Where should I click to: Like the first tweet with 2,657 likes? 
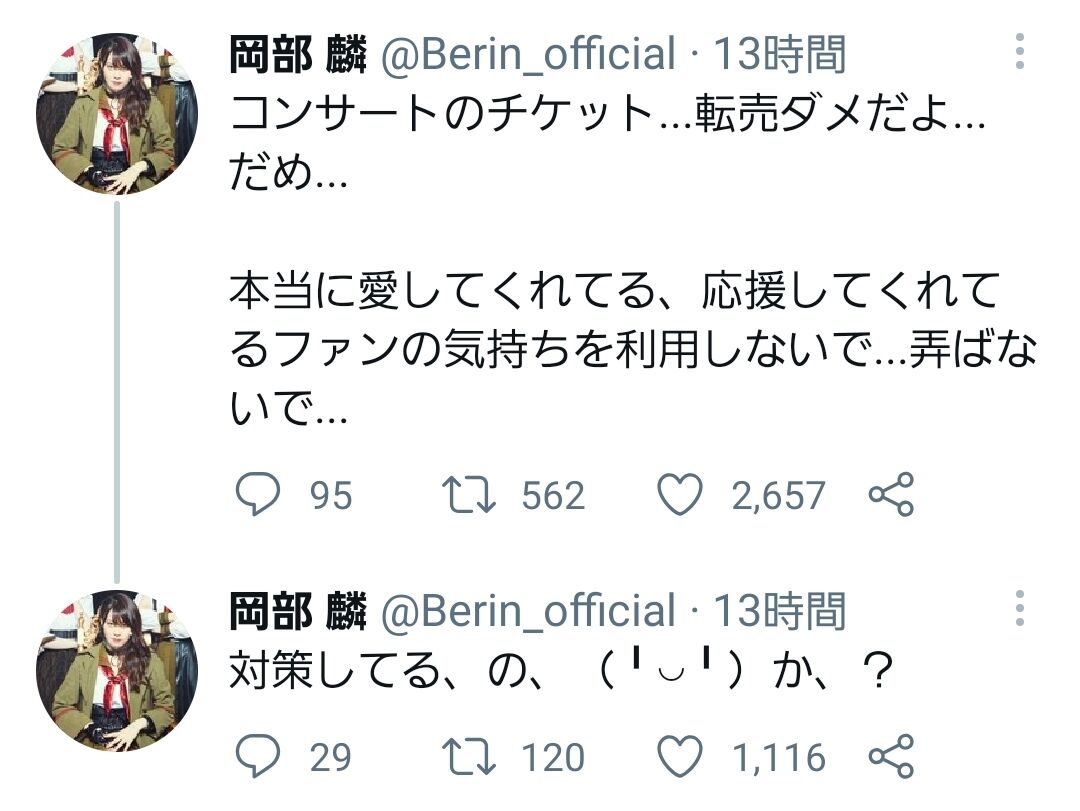[682, 495]
